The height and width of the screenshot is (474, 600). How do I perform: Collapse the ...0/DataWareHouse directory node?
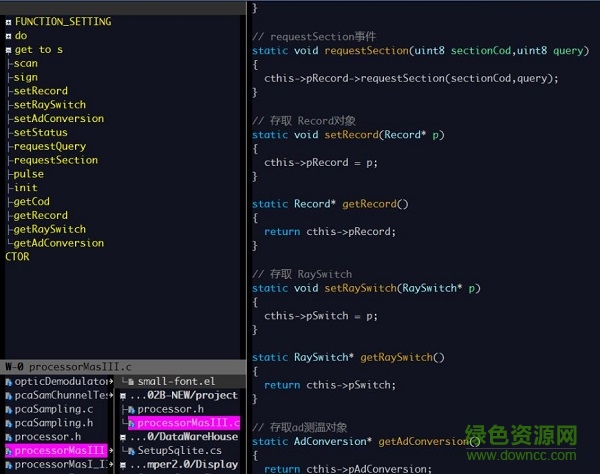123,437
